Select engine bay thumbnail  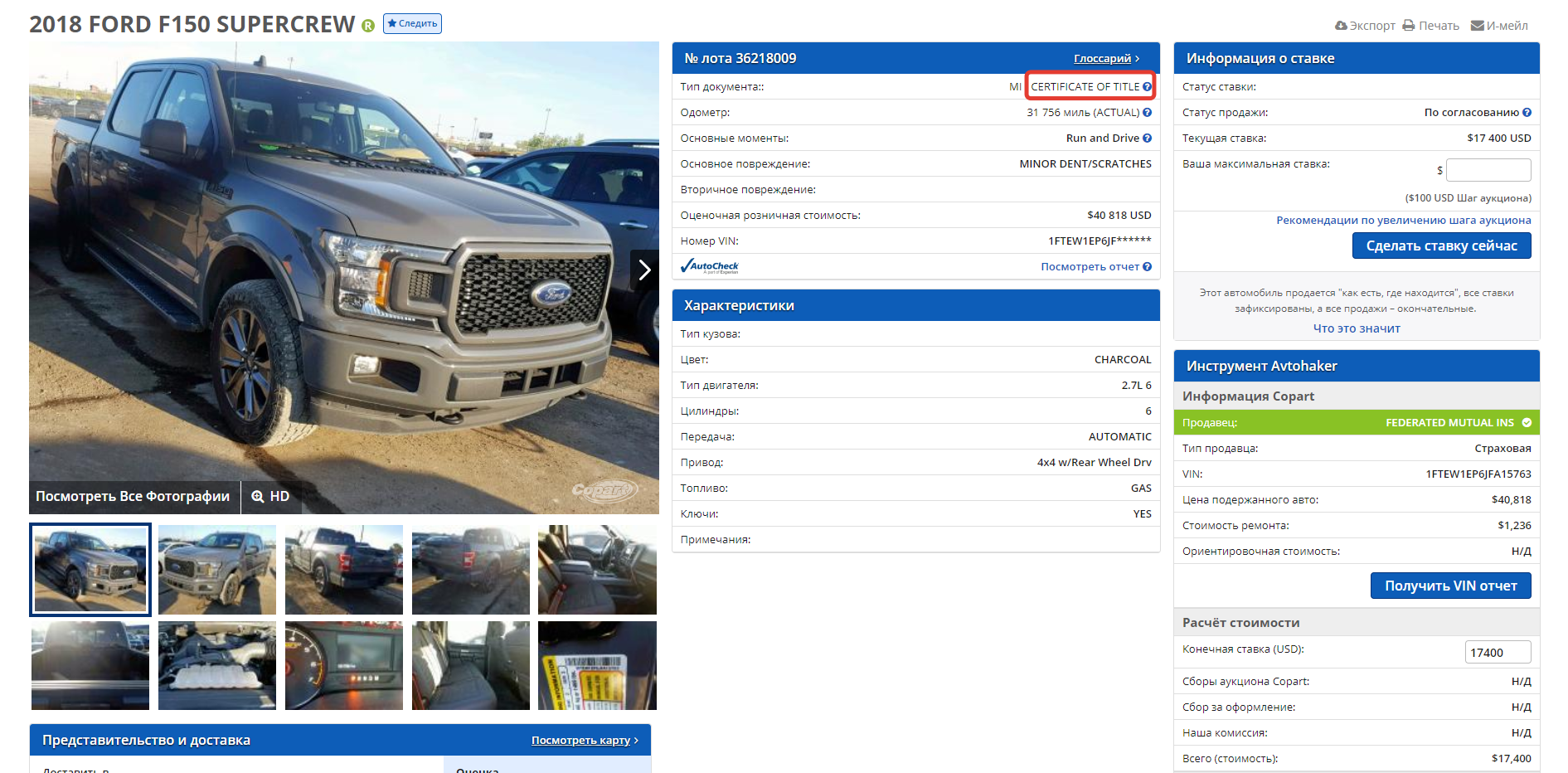(x=217, y=665)
